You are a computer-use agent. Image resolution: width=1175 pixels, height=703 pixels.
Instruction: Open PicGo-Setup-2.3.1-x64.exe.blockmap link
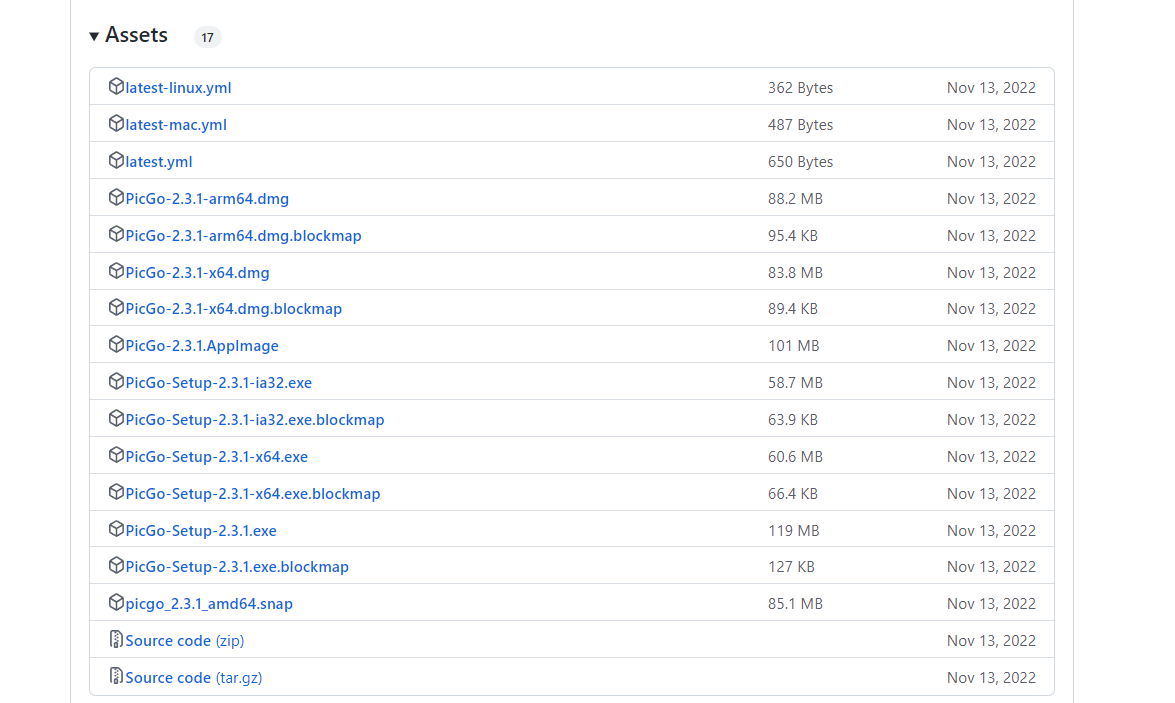(253, 494)
